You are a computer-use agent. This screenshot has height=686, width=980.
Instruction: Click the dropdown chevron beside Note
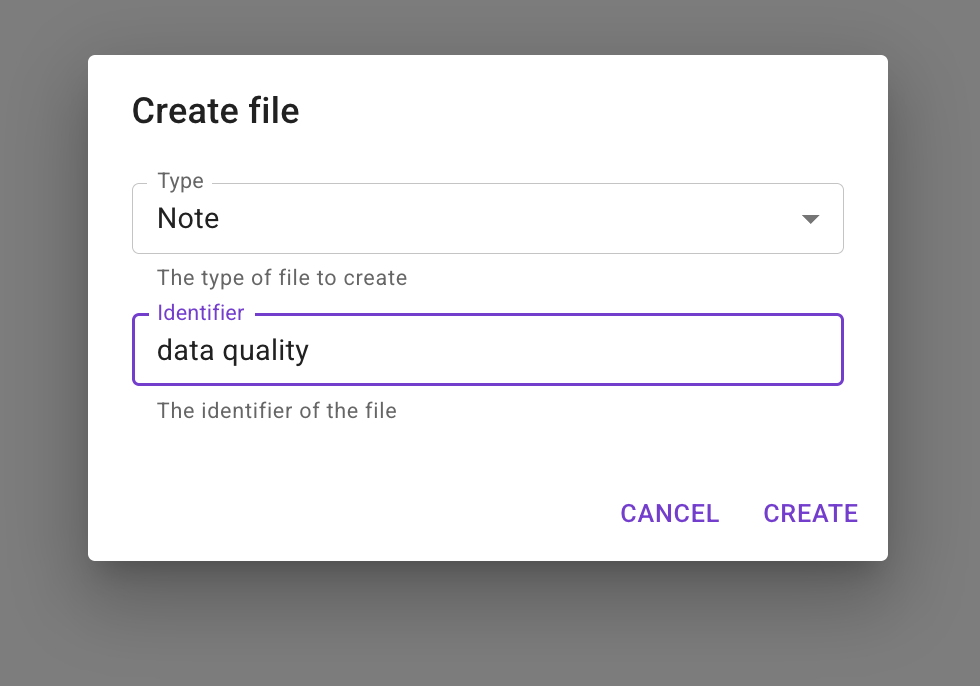(811, 218)
